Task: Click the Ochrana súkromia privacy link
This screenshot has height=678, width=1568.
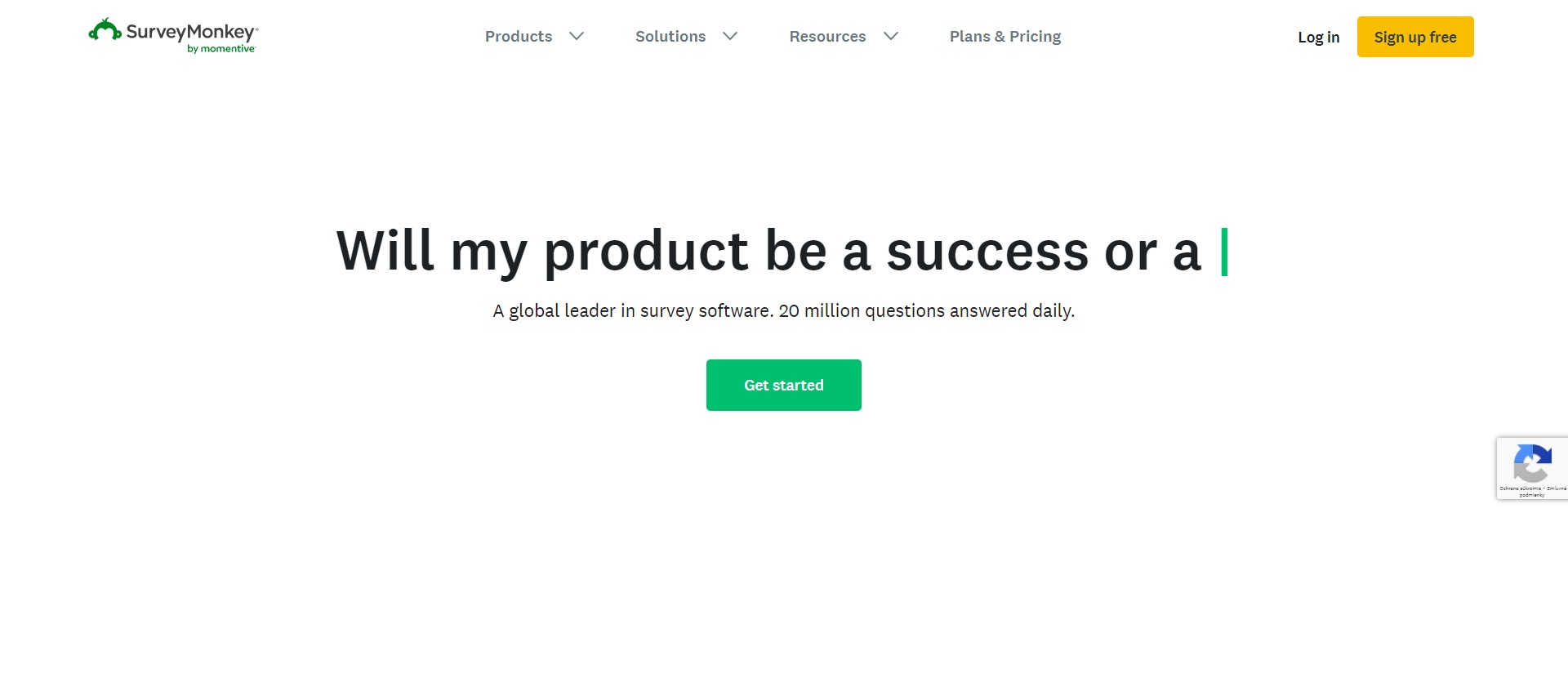Action: point(1520,488)
